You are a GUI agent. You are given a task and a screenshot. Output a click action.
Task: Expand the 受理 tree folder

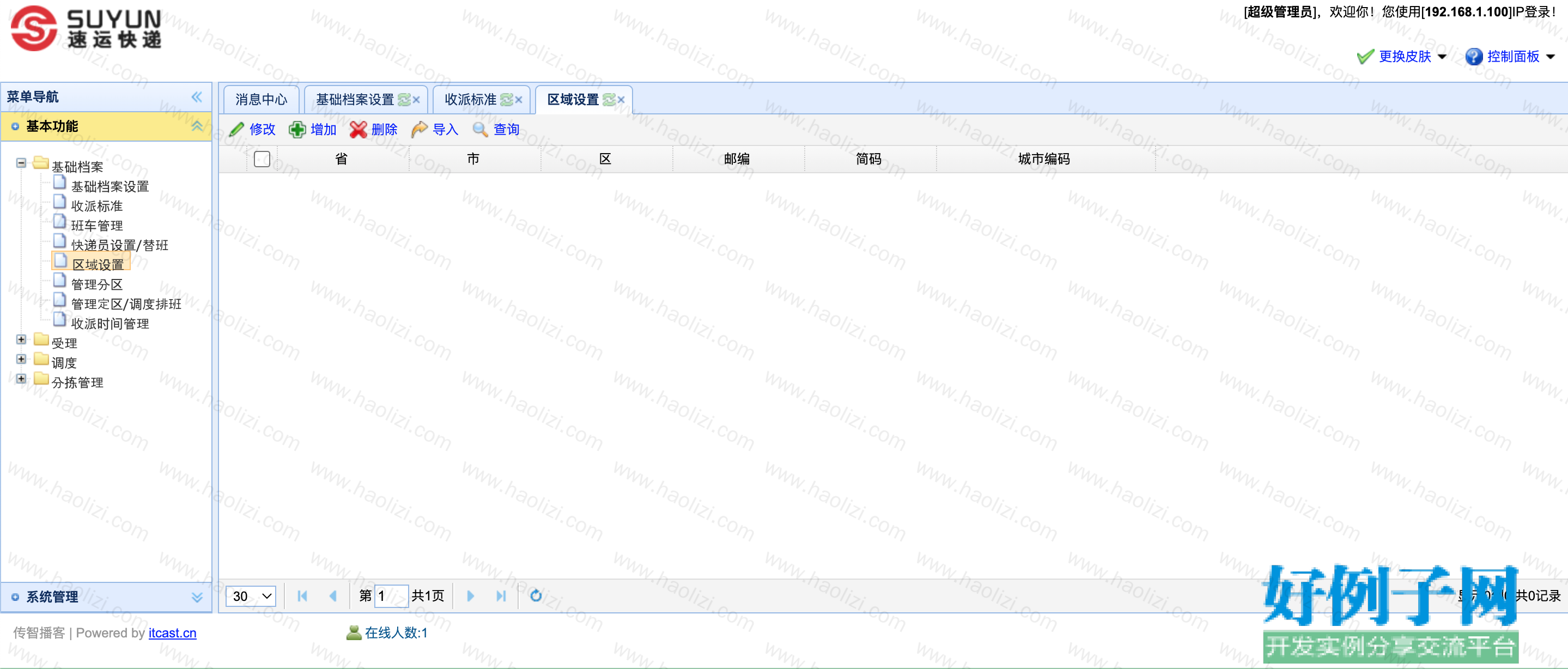(21, 339)
